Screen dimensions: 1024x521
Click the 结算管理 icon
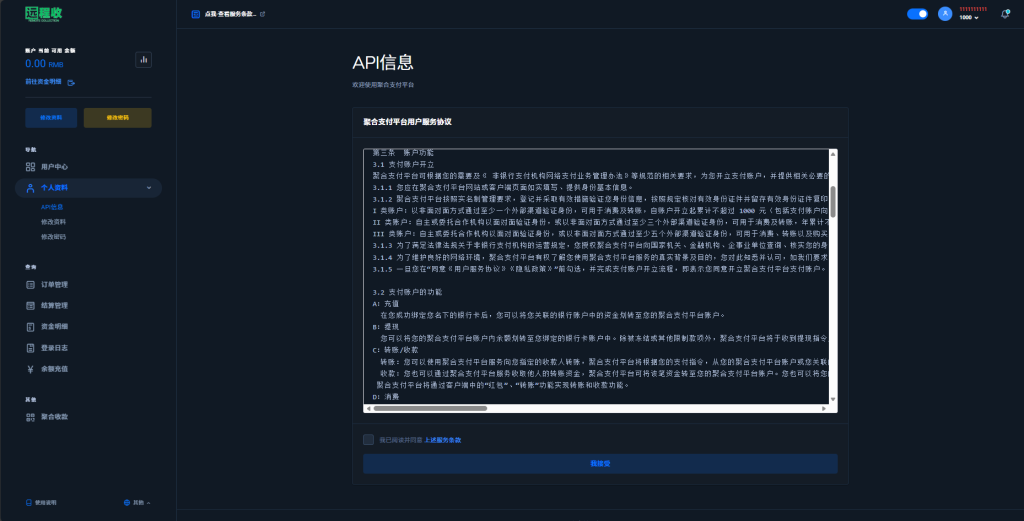click(30, 306)
